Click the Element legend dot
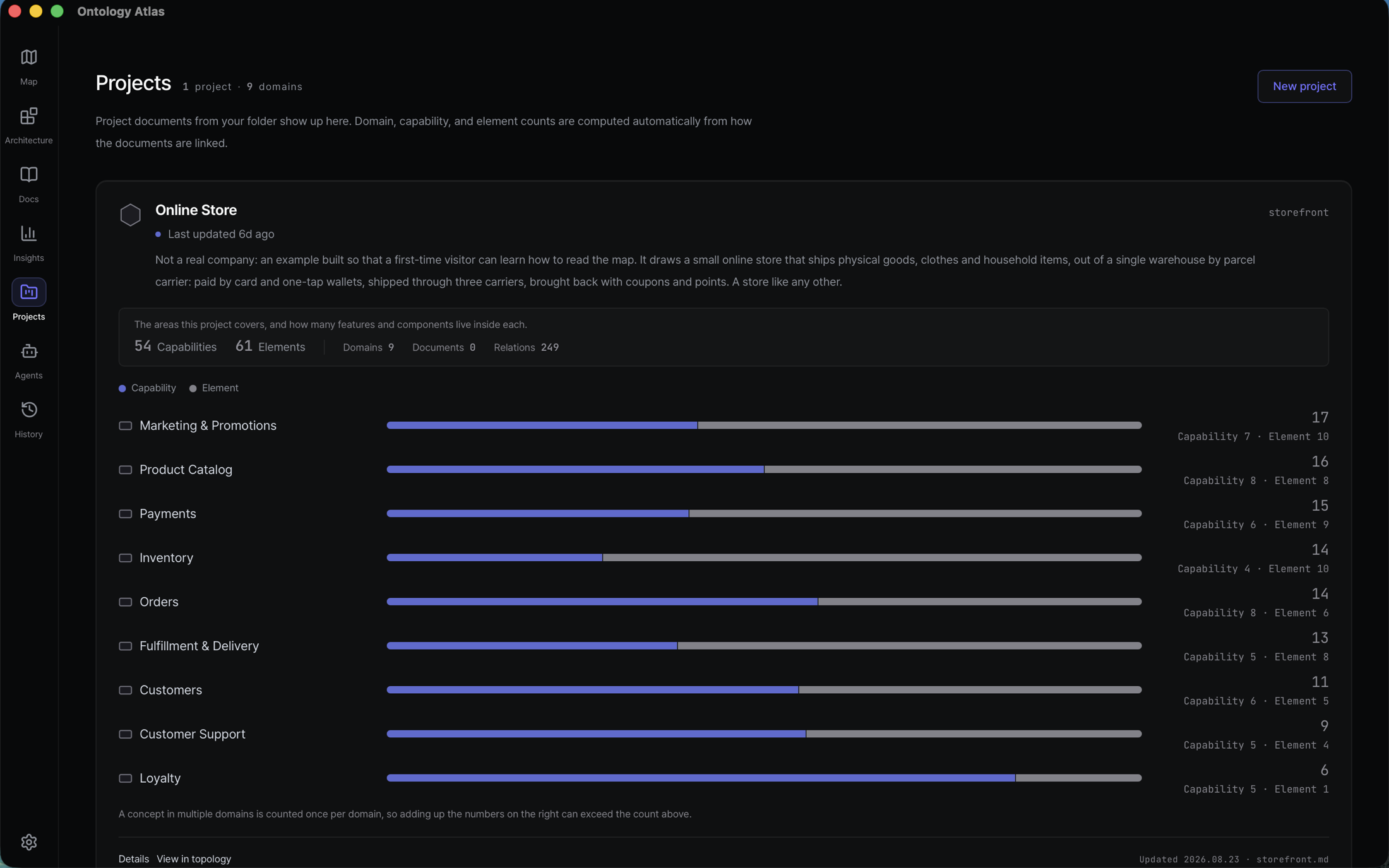1389x868 pixels. [193, 389]
